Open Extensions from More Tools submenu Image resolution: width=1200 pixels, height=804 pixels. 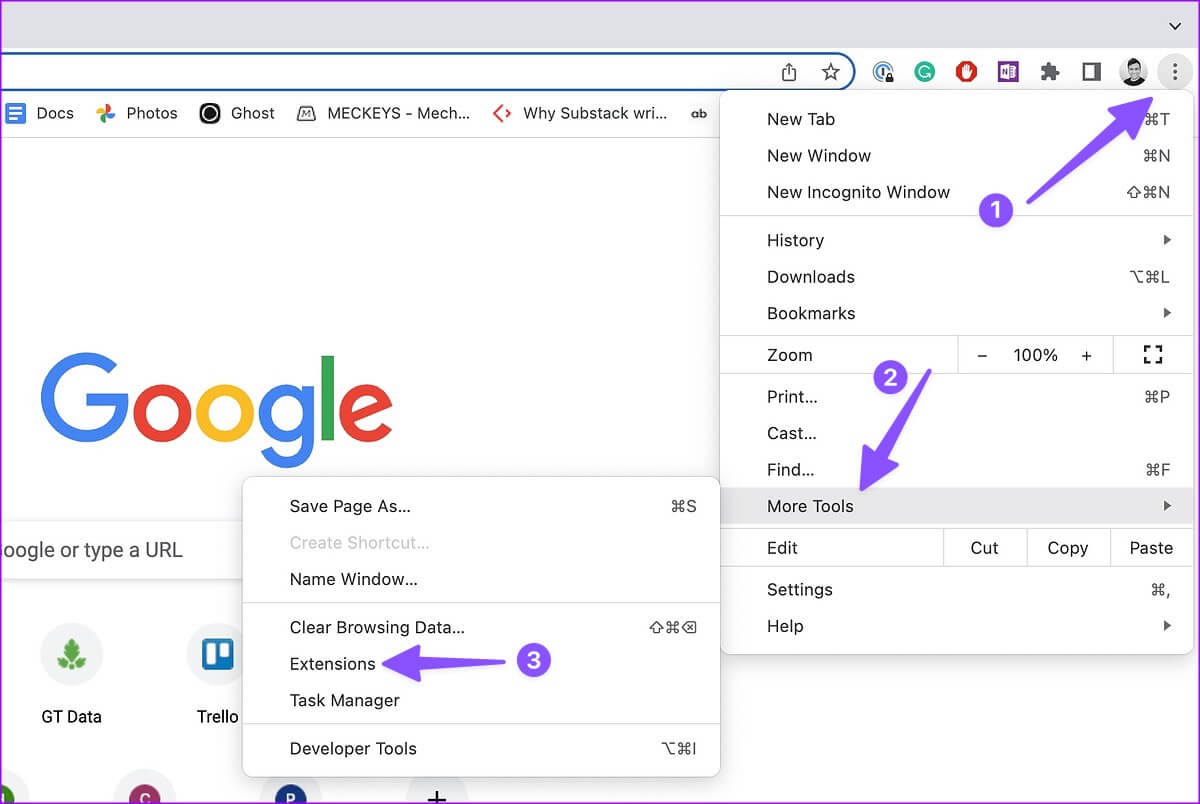(481, 664)
